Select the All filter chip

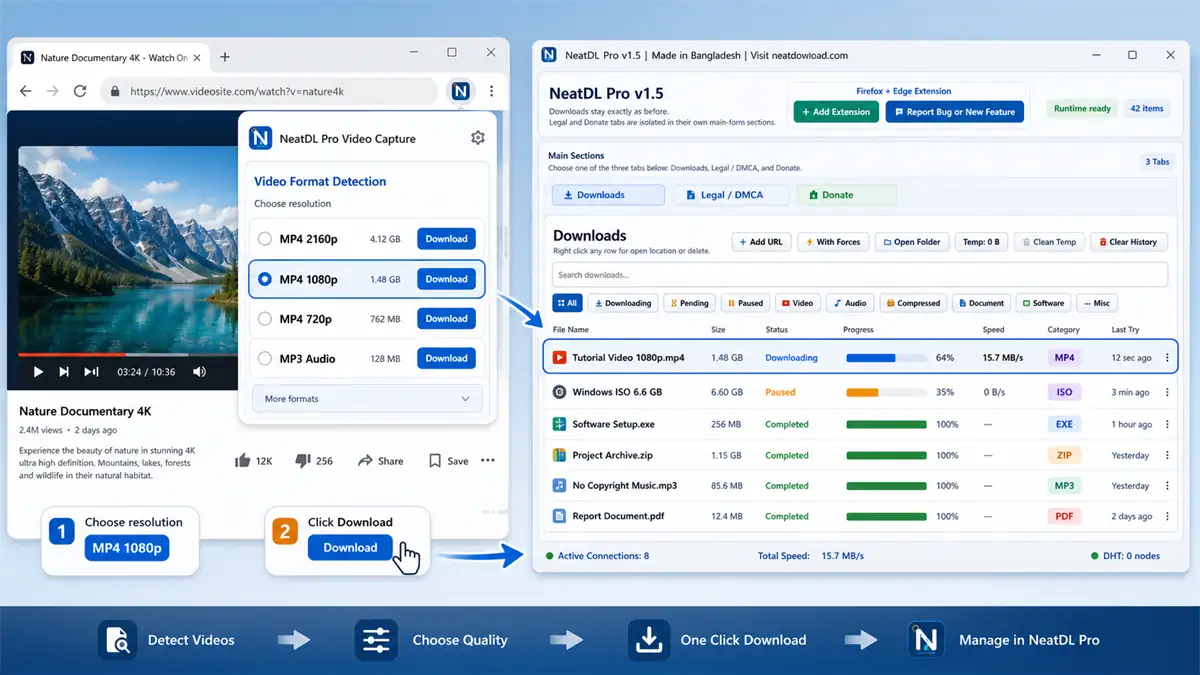pyautogui.click(x=567, y=303)
